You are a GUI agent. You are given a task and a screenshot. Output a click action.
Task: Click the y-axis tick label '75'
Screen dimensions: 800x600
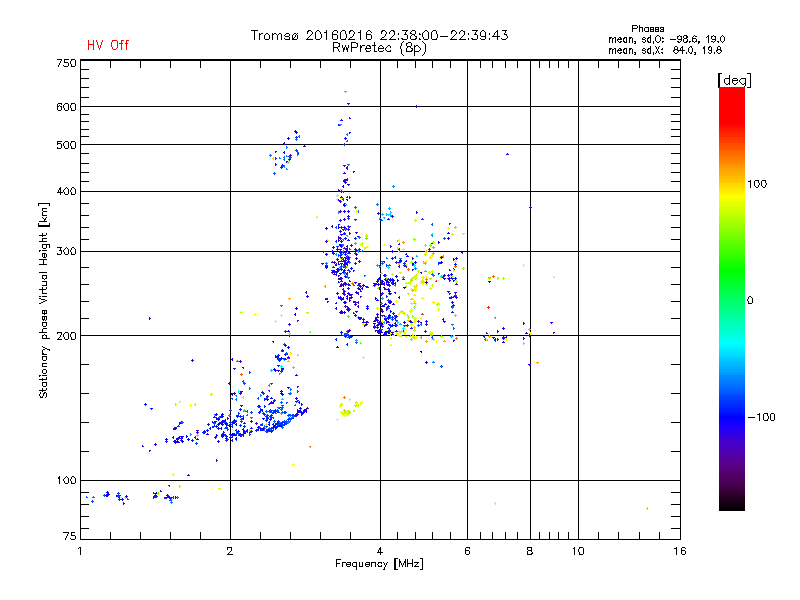(70, 536)
